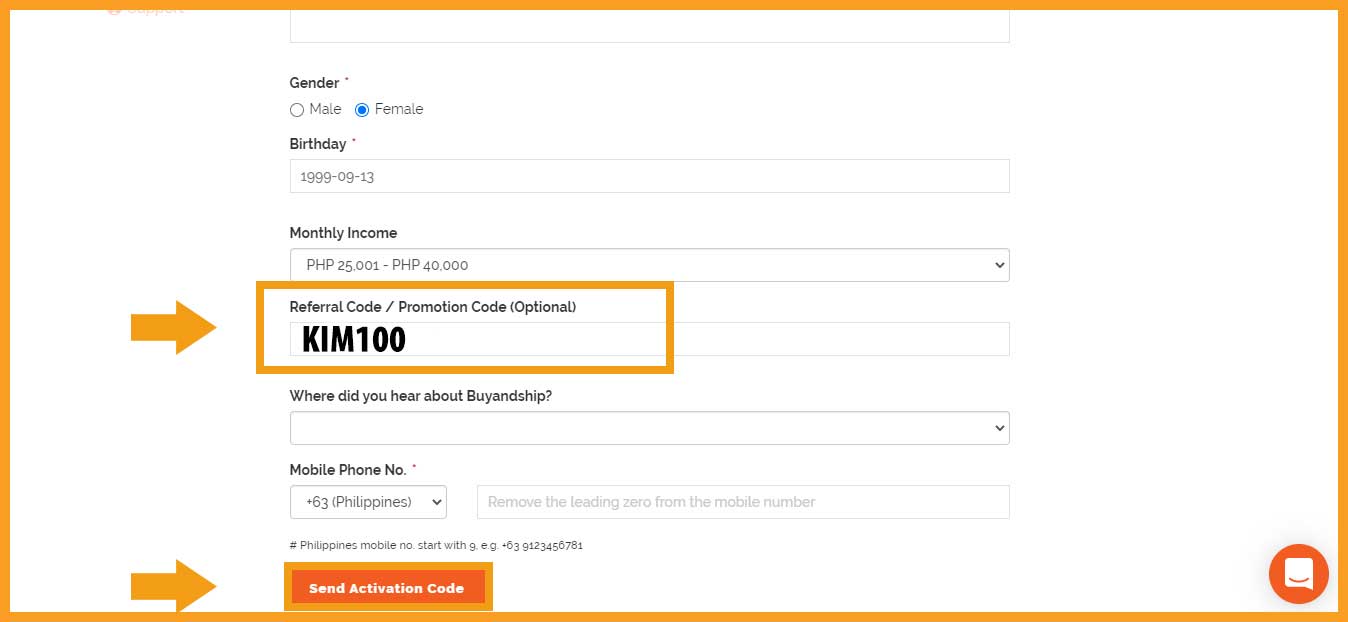
Task: Focus the Birthday date field
Action: [649, 176]
